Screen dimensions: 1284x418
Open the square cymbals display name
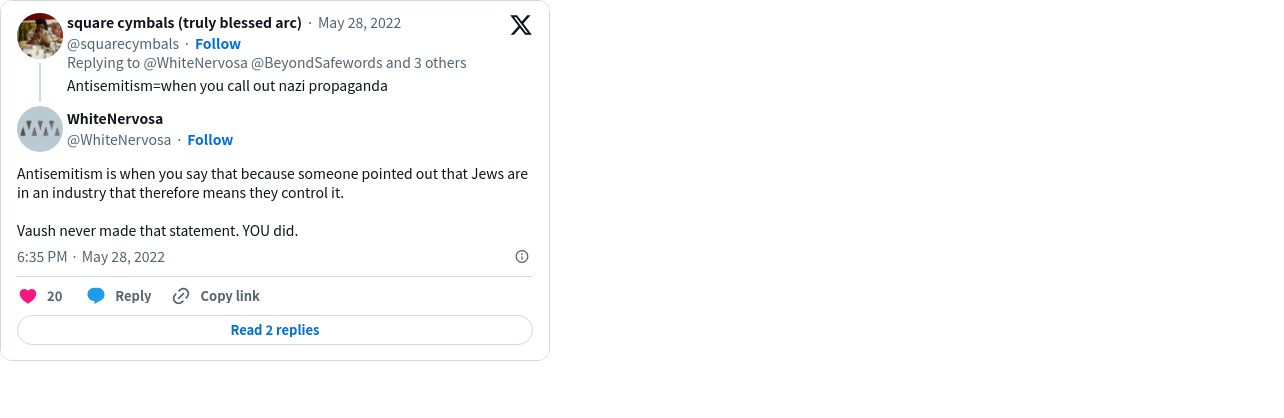(x=184, y=23)
